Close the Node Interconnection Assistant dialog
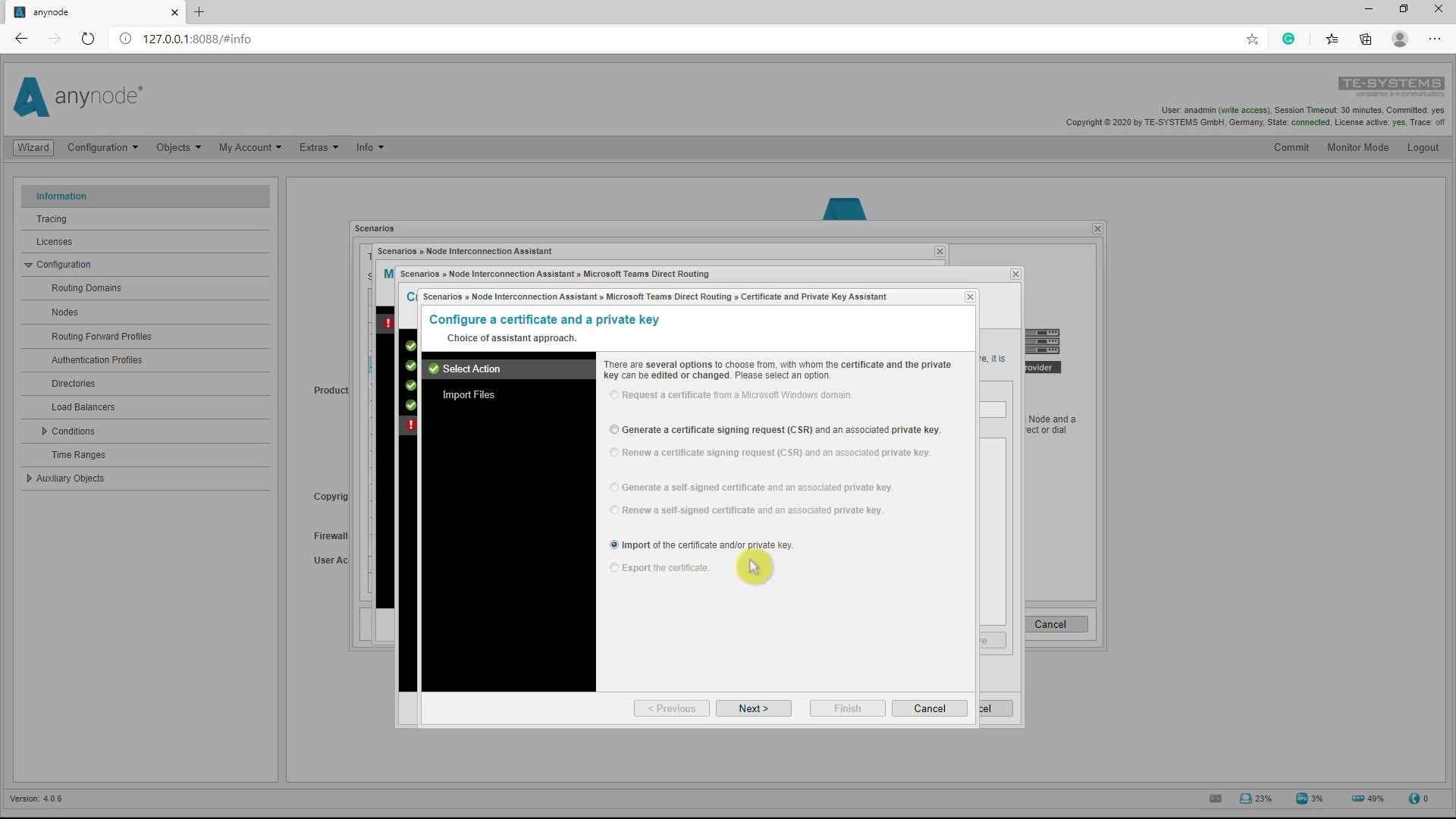 (940, 251)
